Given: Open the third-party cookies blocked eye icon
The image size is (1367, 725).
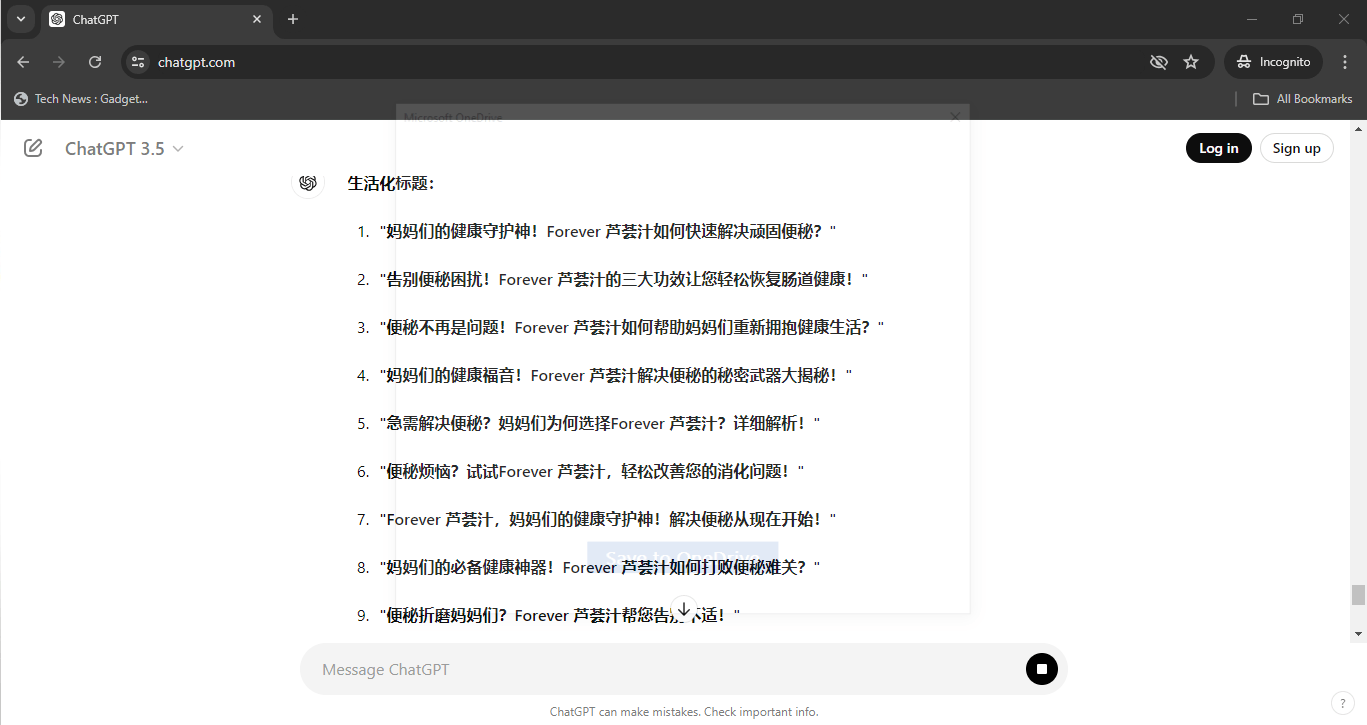Looking at the screenshot, I should tap(1159, 62).
